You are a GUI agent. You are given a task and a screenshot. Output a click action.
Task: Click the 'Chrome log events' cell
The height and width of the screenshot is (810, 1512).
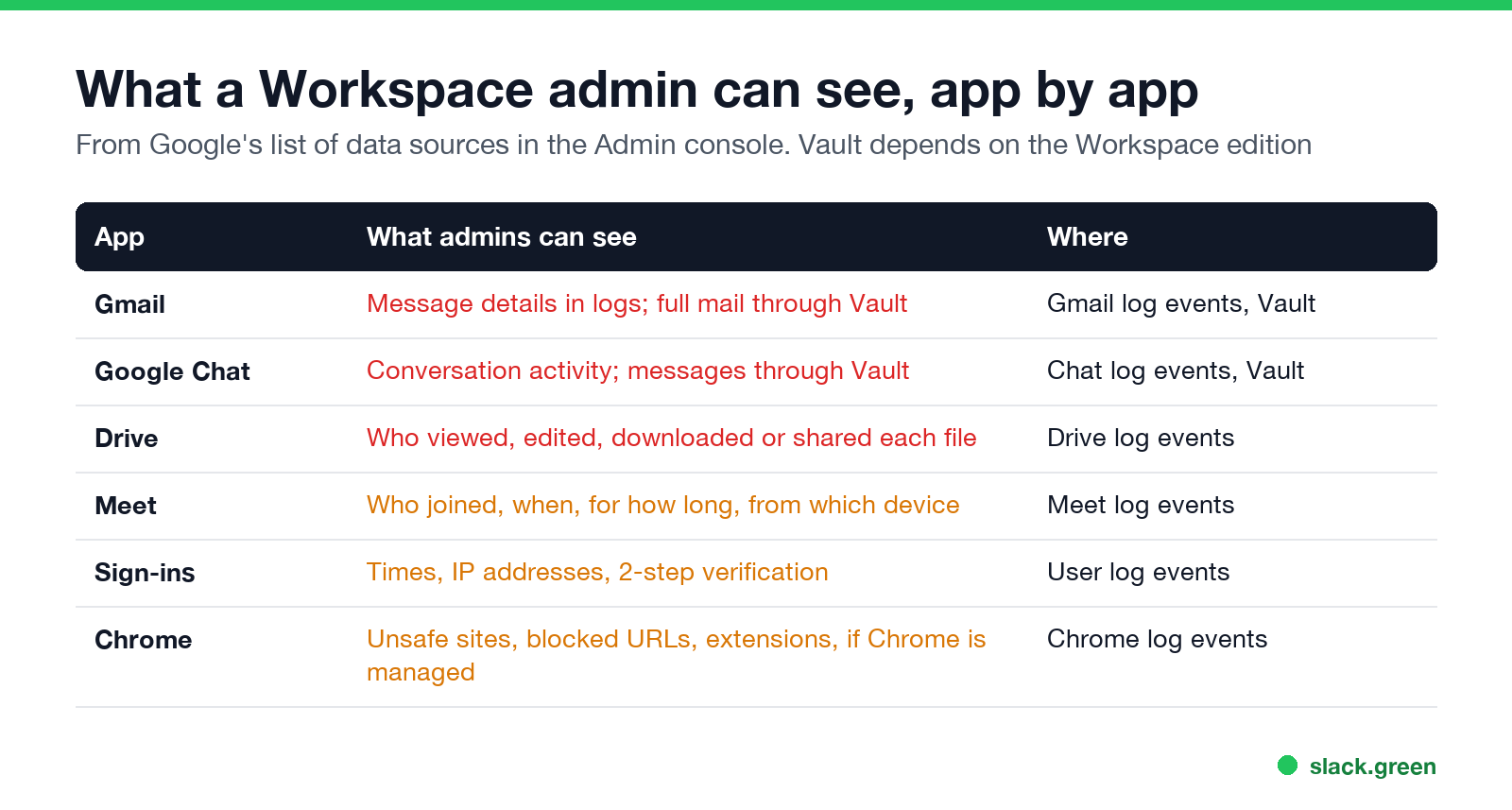point(1157,639)
